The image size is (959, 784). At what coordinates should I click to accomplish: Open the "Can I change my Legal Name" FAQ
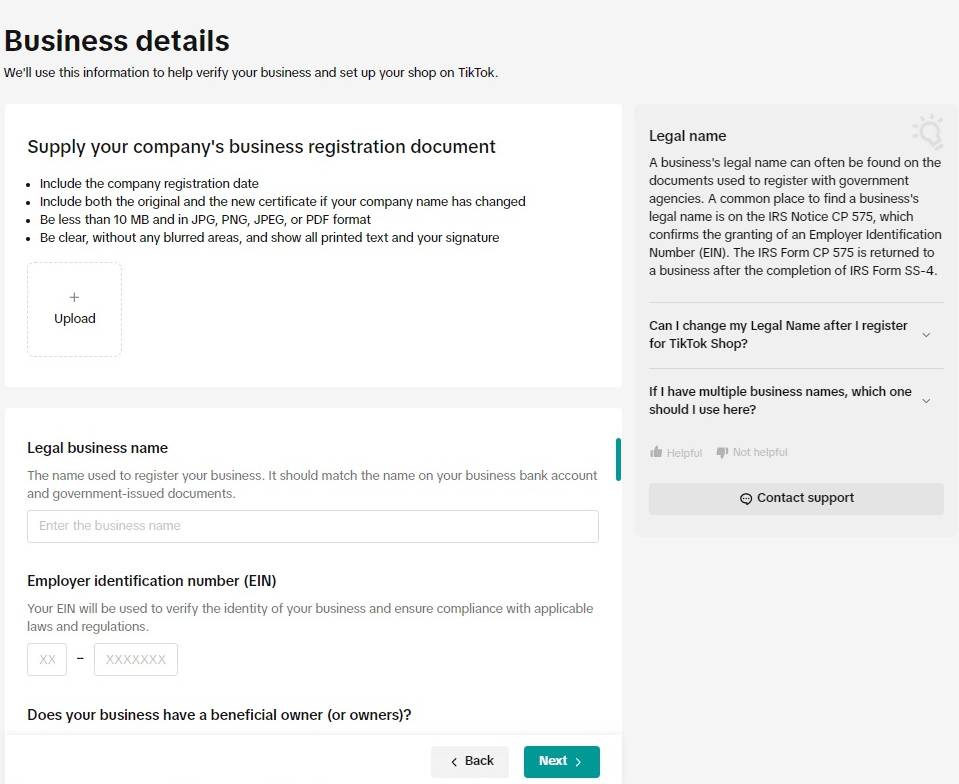(778, 335)
